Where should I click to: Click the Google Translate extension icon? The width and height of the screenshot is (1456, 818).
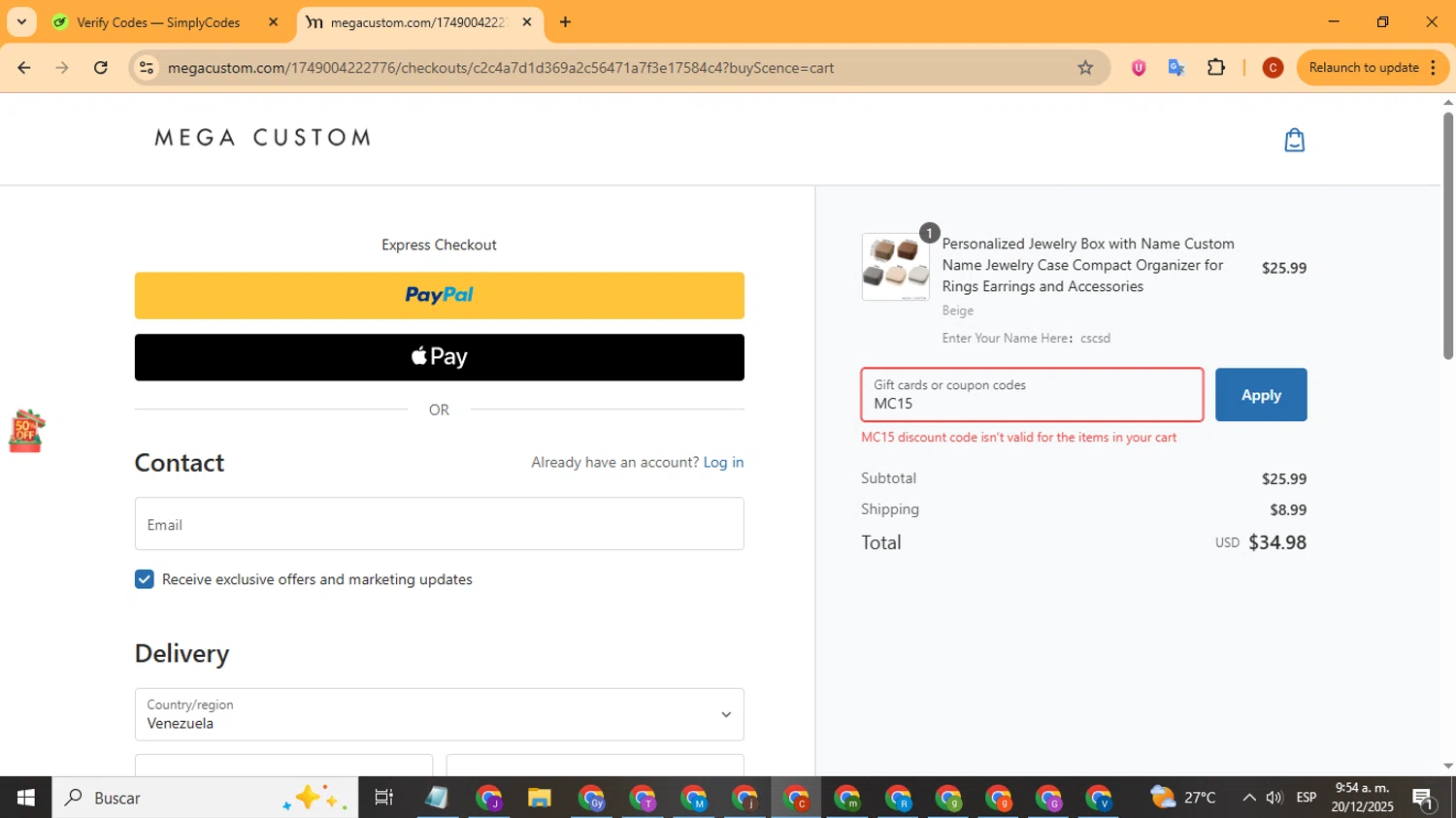pos(1176,68)
